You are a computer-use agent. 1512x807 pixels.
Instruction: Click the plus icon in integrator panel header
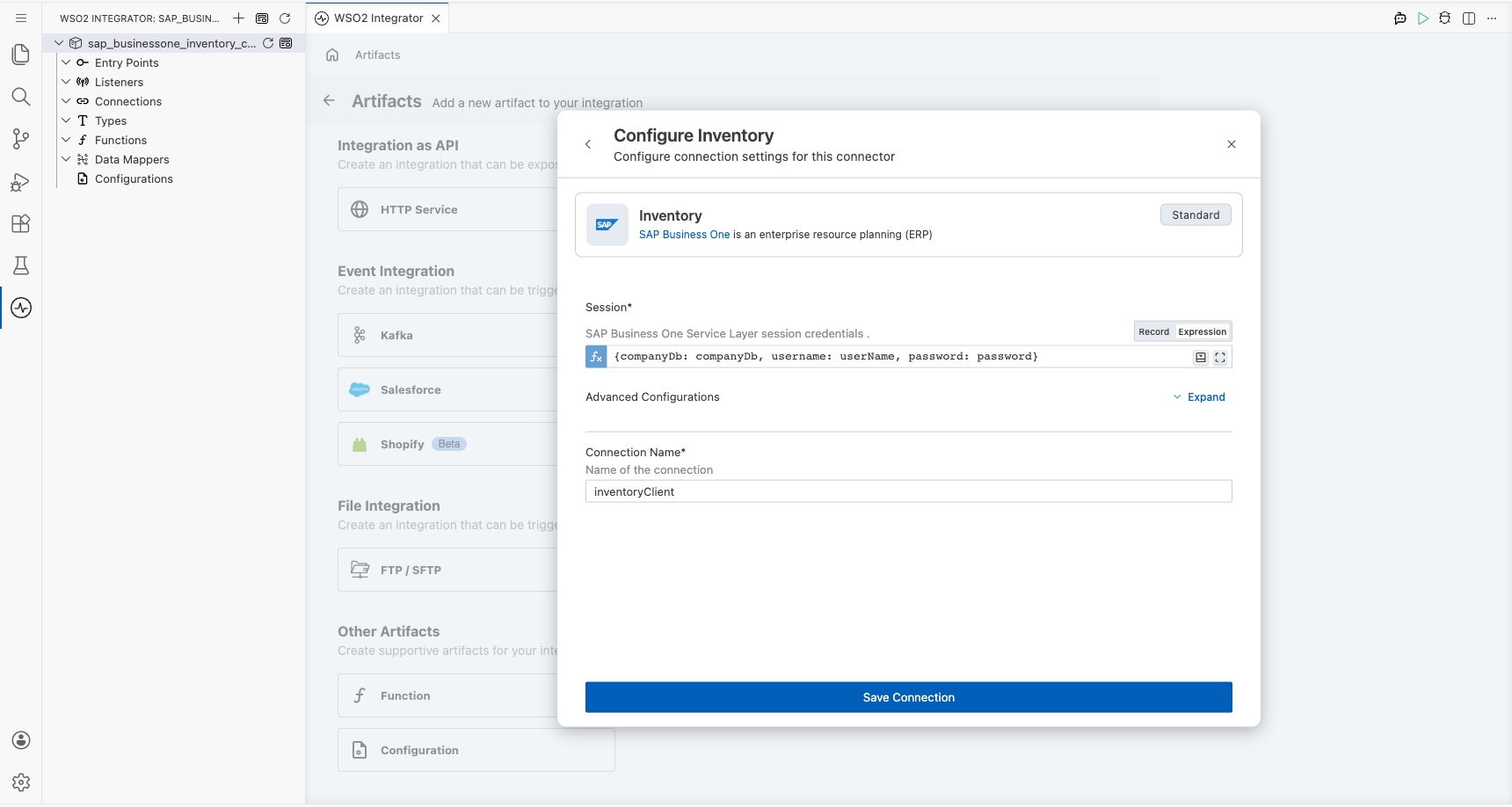pyautogui.click(x=238, y=18)
